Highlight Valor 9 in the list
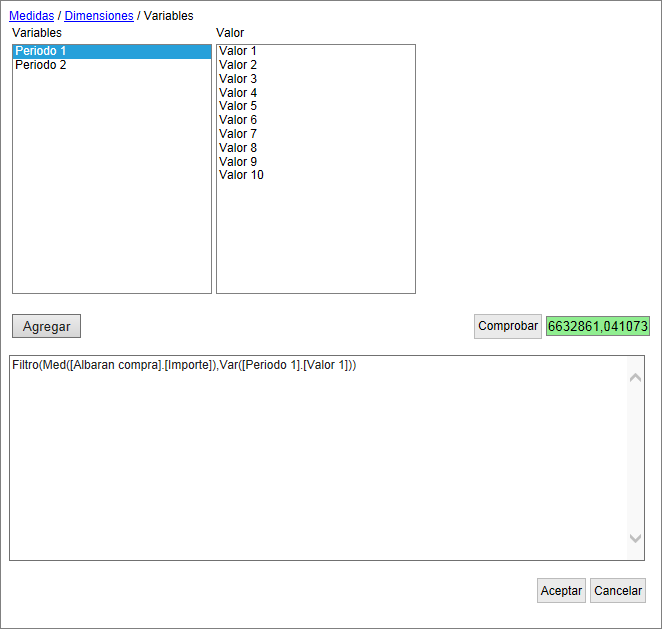This screenshot has height=629, width=662. pyautogui.click(x=238, y=162)
